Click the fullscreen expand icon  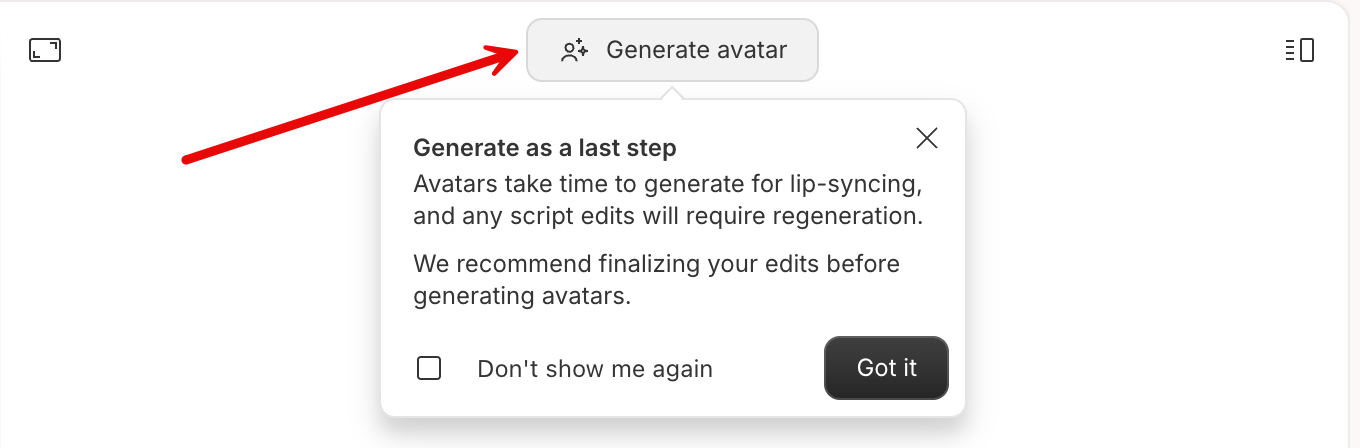[45, 50]
